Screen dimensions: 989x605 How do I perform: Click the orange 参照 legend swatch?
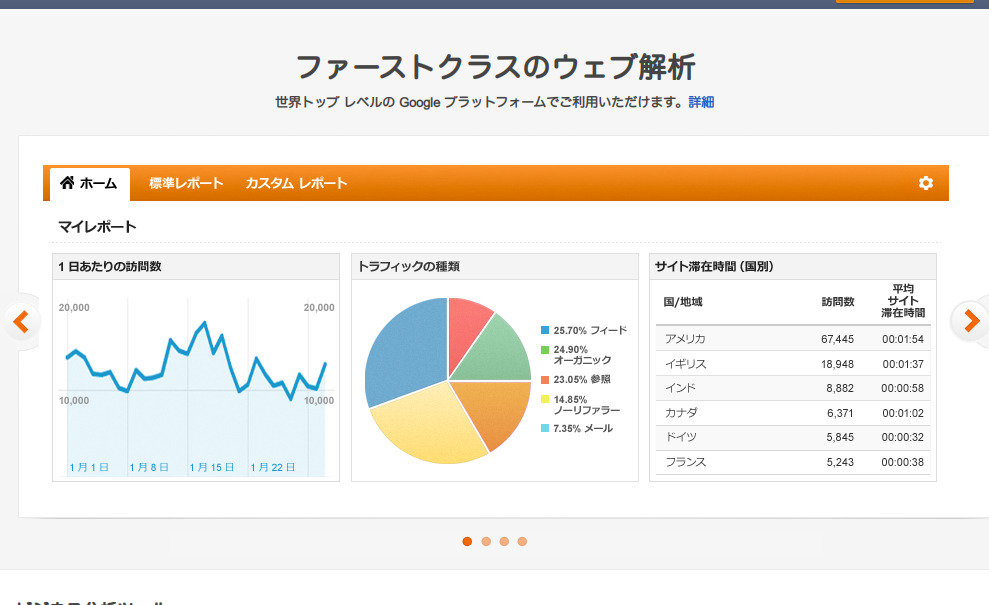545,379
